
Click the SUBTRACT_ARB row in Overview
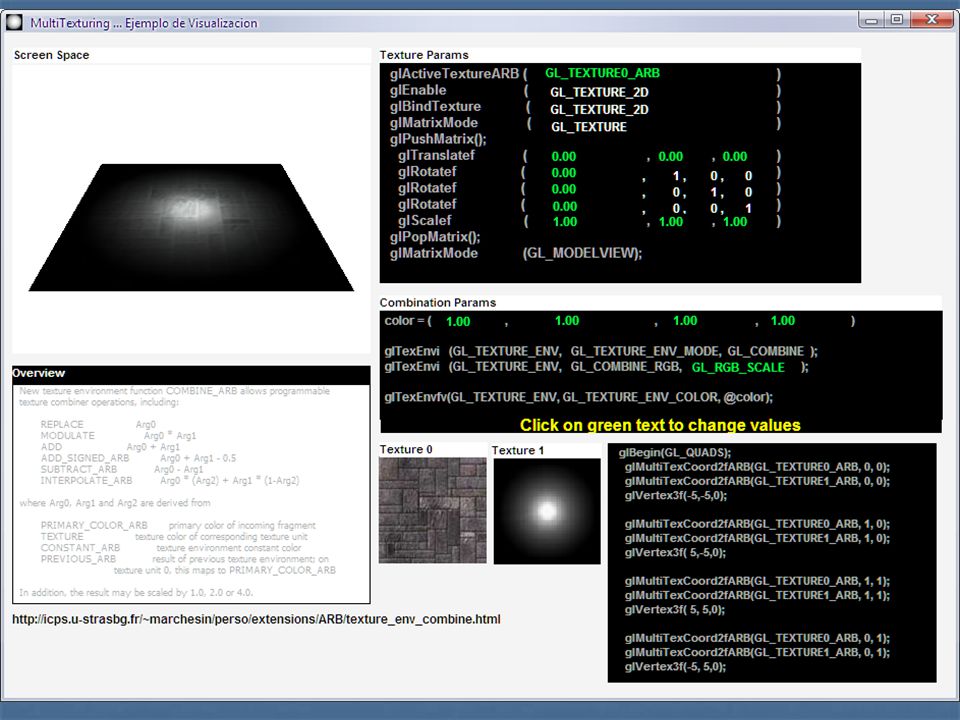coord(121,469)
